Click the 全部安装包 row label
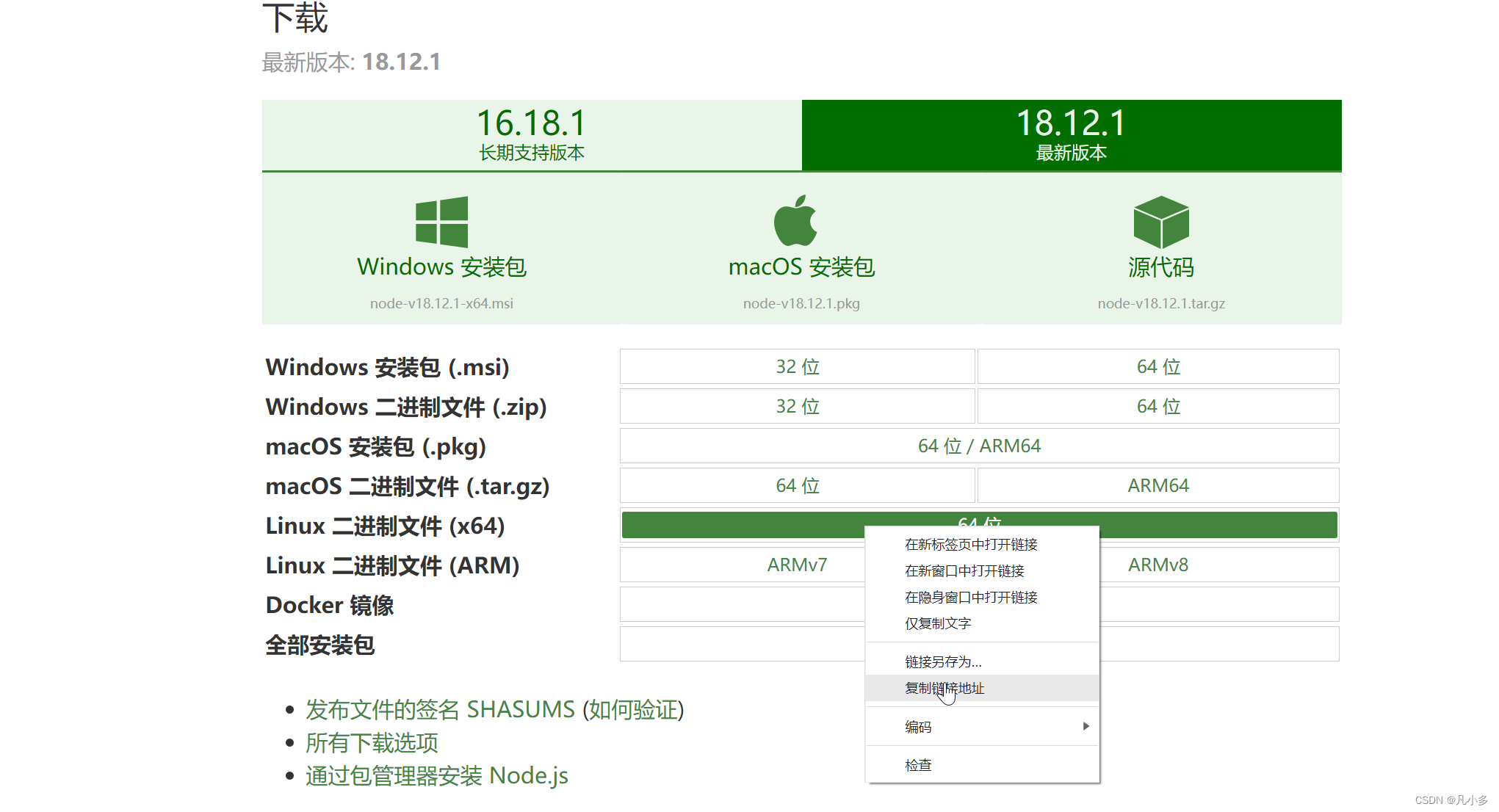Screen dimensions: 1499x812 tap(320, 645)
